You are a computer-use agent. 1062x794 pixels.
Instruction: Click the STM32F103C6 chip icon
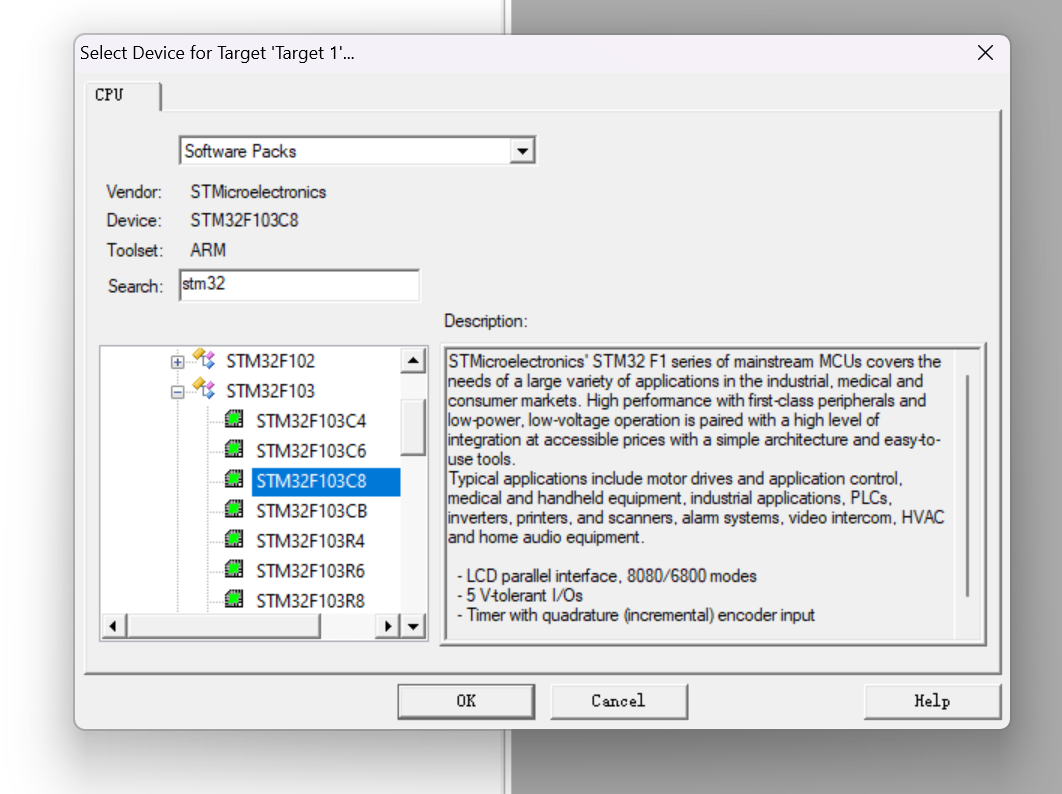click(234, 449)
